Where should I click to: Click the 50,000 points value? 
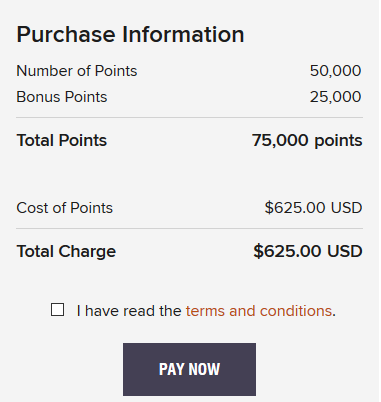(335, 71)
